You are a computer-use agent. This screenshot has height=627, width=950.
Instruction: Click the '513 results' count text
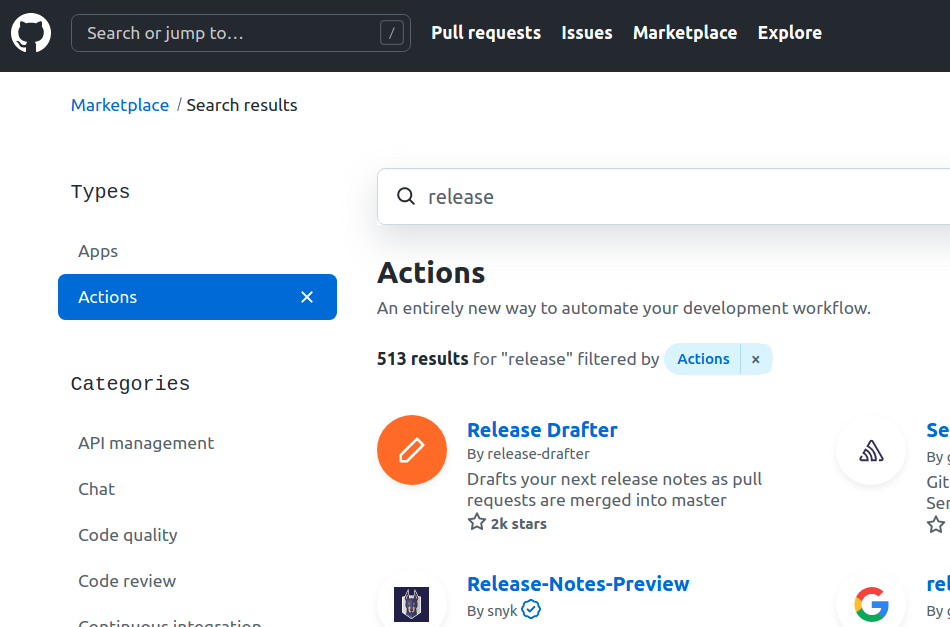[422, 359]
